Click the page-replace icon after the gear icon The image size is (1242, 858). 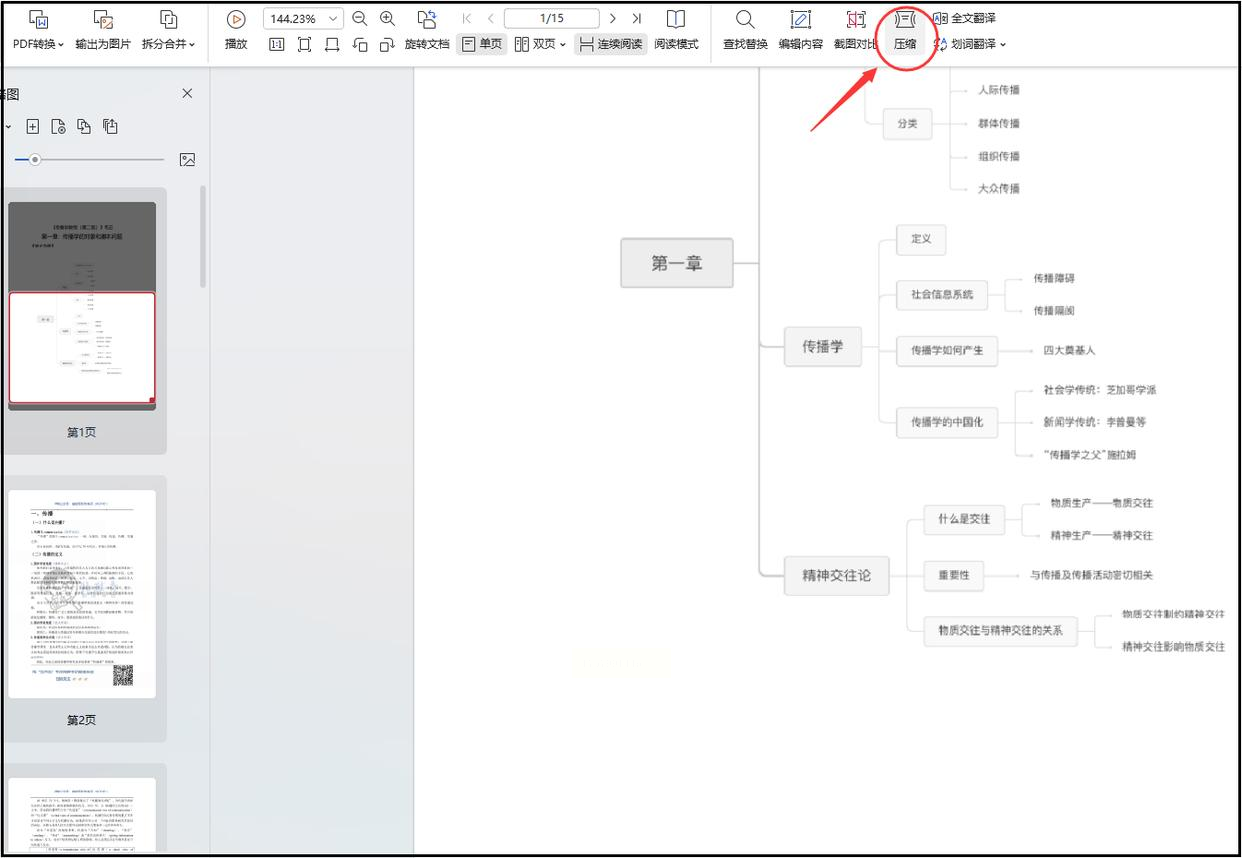click(x=85, y=126)
